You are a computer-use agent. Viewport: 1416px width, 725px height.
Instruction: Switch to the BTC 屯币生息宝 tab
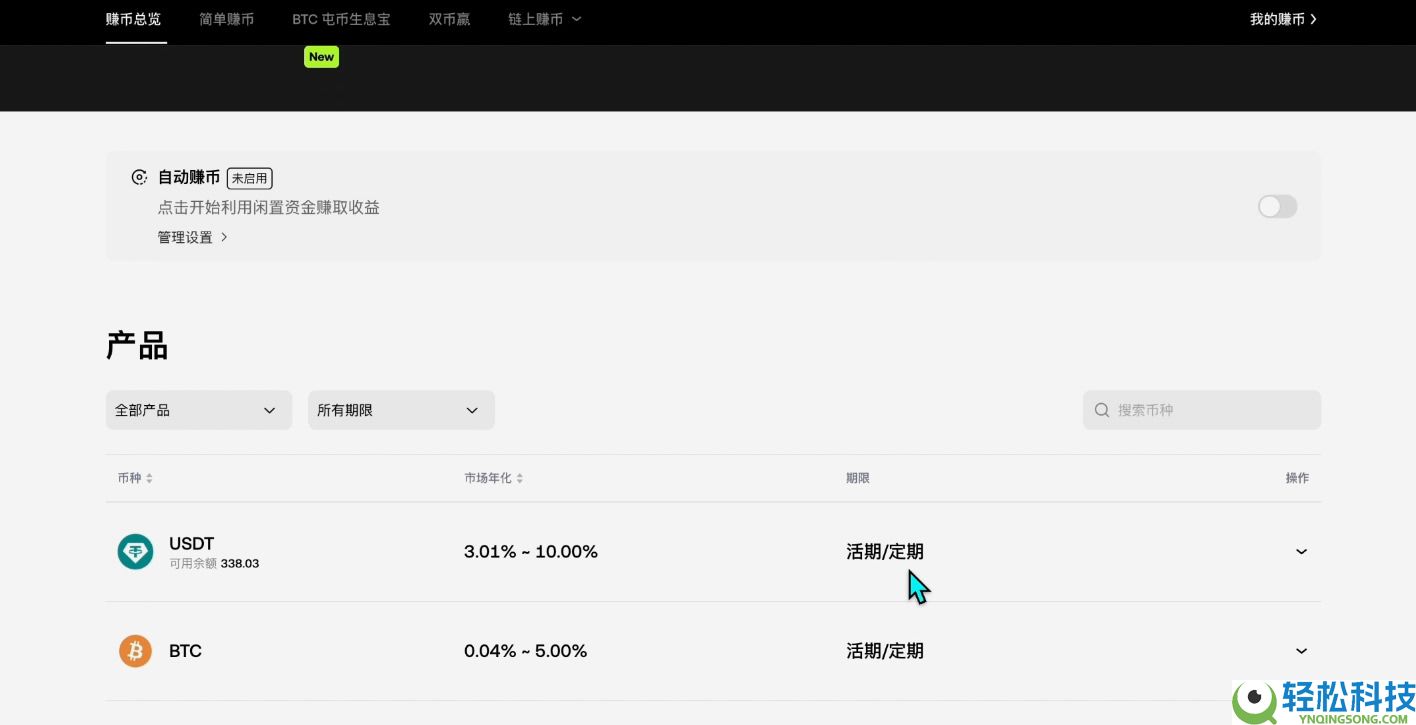(x=341, y=18)
